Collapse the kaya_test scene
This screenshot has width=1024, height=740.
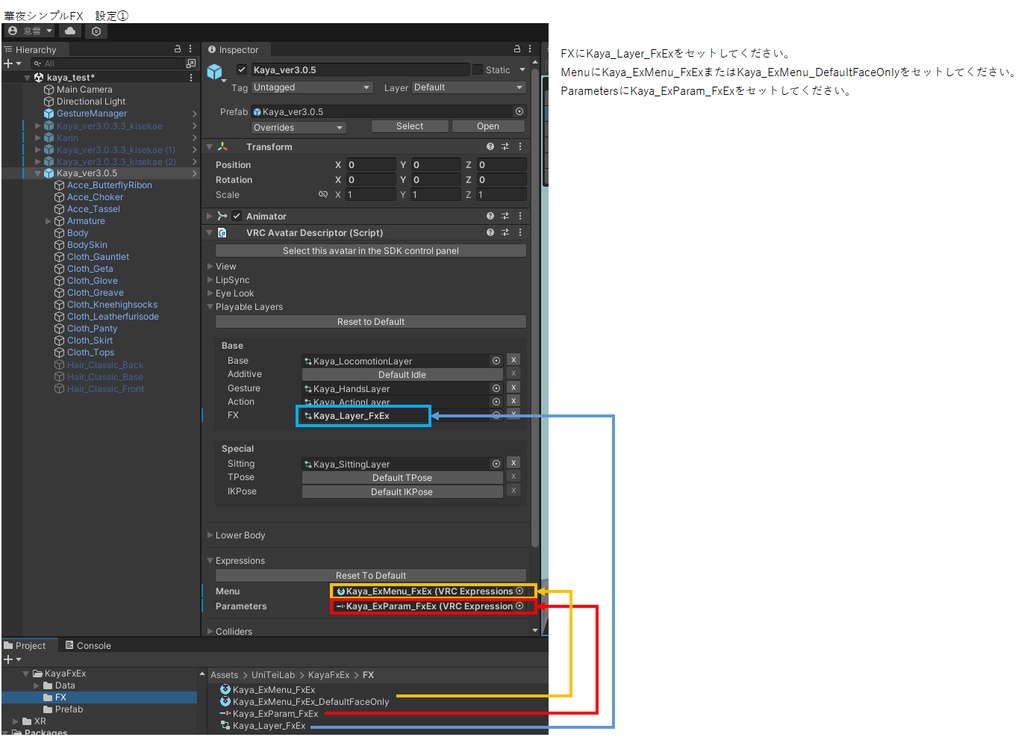click(x=27, y=78)
